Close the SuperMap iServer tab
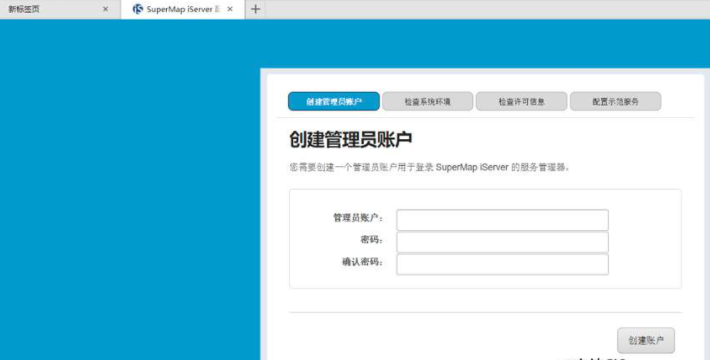710x360 pixels. 230,9
